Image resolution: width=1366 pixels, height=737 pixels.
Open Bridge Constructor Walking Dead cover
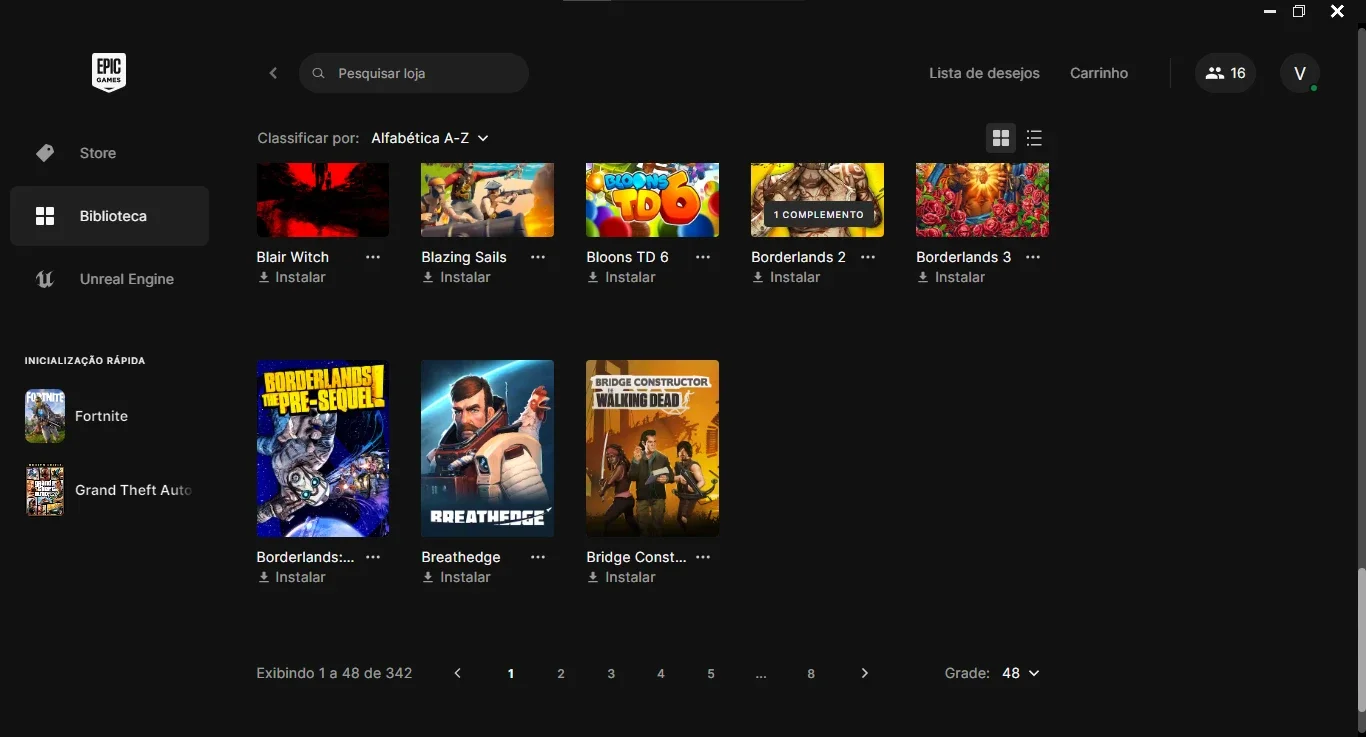click(x=652, y=448)
